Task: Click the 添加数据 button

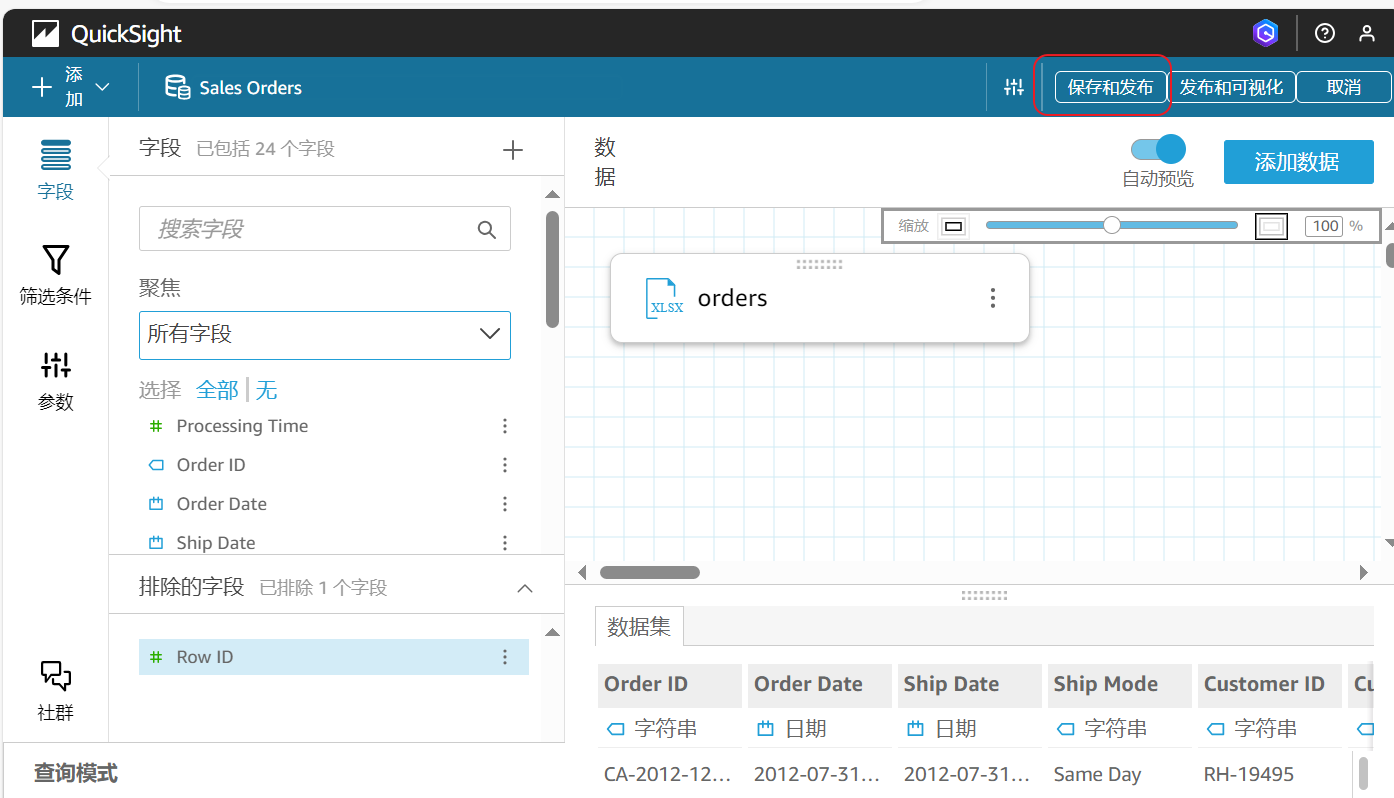Action: 1297,162
